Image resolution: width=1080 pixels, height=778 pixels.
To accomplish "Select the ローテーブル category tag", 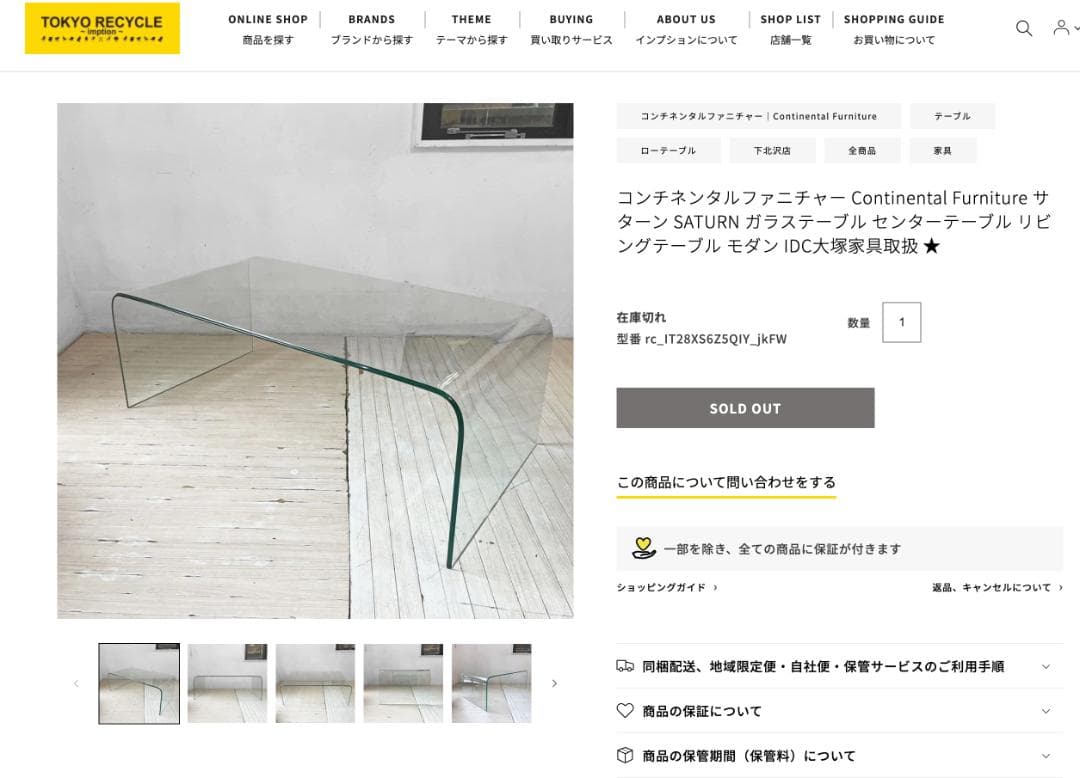I will (x=668, y=151).
